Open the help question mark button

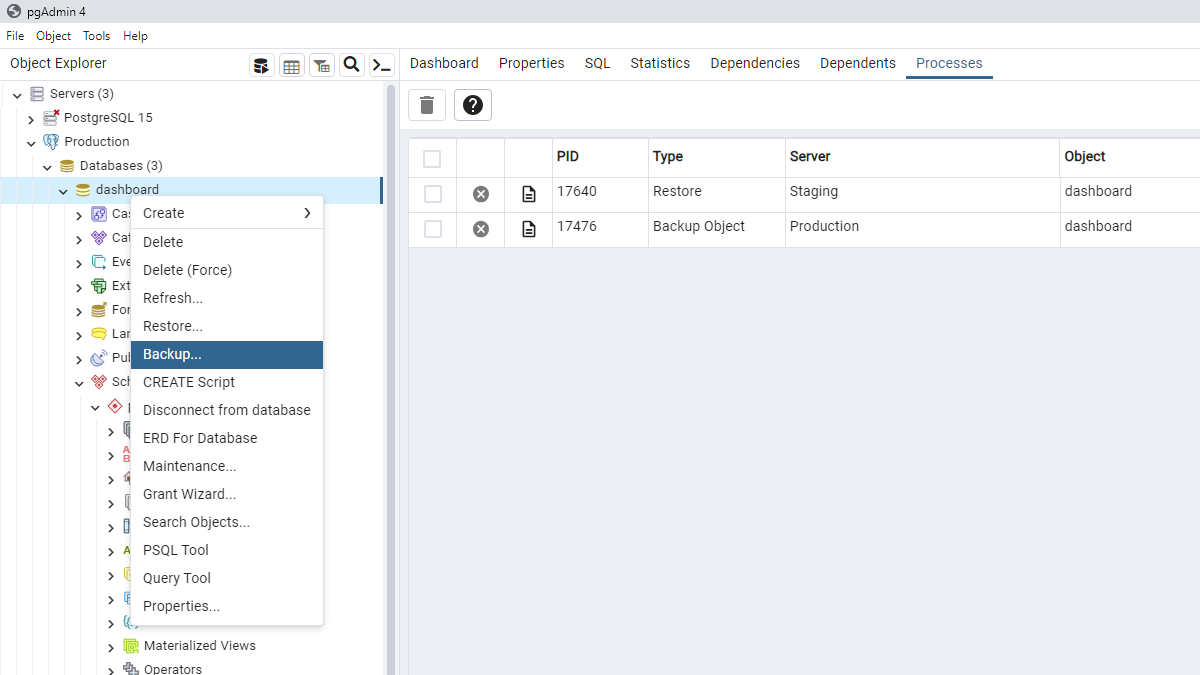(473, 105)
